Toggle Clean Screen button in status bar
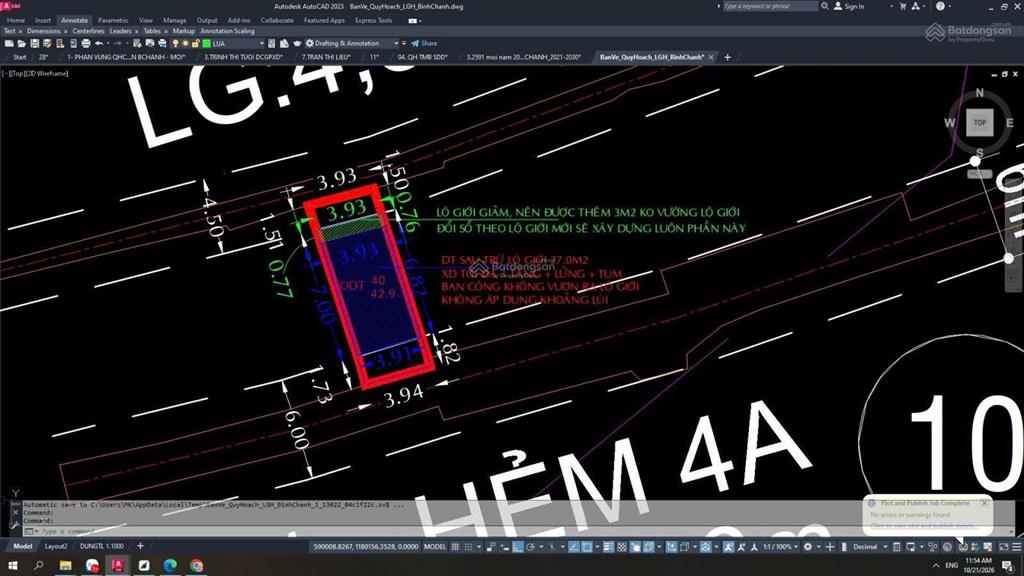1024x576 pixels. click(1004, 547)
